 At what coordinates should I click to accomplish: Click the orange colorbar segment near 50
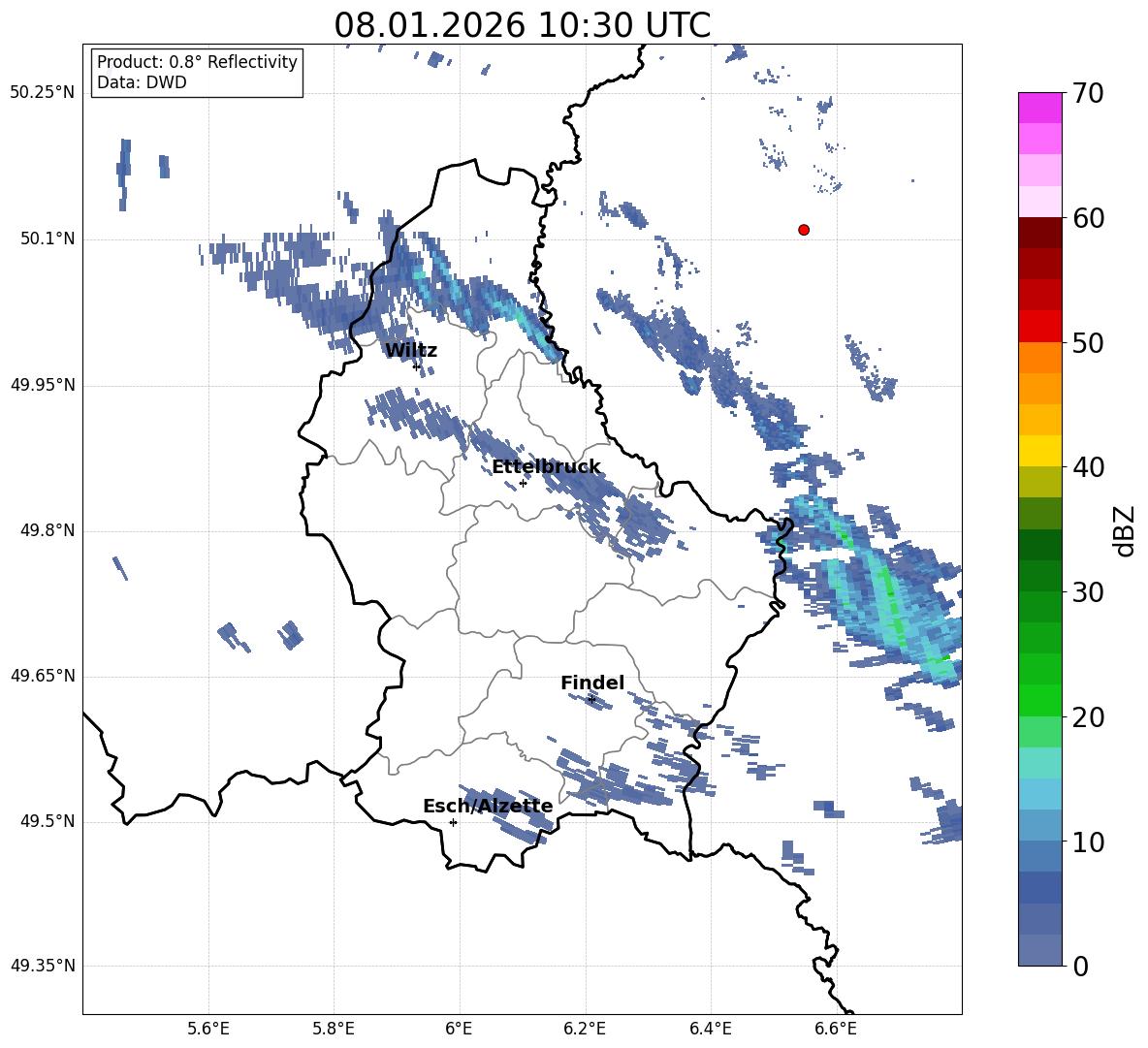pos(1039,357)
